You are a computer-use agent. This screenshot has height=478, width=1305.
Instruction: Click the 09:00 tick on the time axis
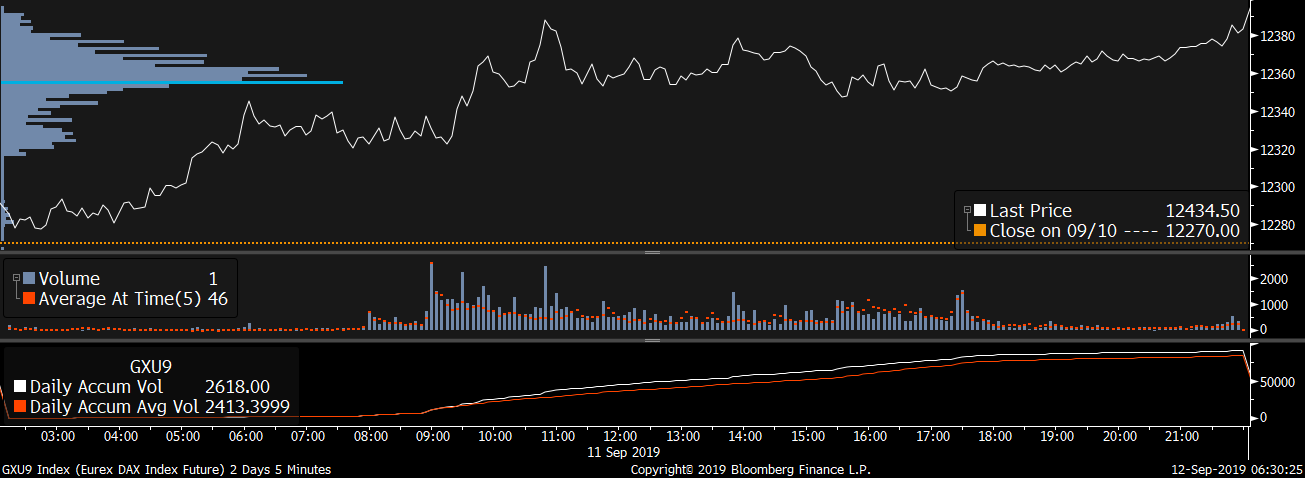pos(432,436)
